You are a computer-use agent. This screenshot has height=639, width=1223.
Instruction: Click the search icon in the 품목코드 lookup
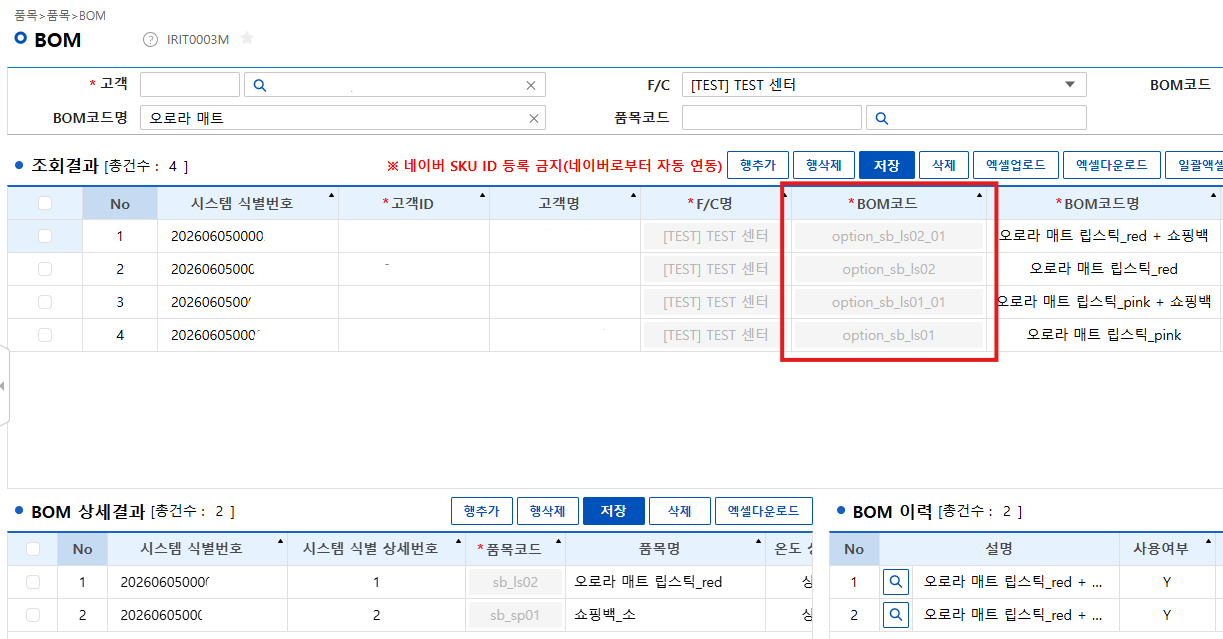coord(882,118)
